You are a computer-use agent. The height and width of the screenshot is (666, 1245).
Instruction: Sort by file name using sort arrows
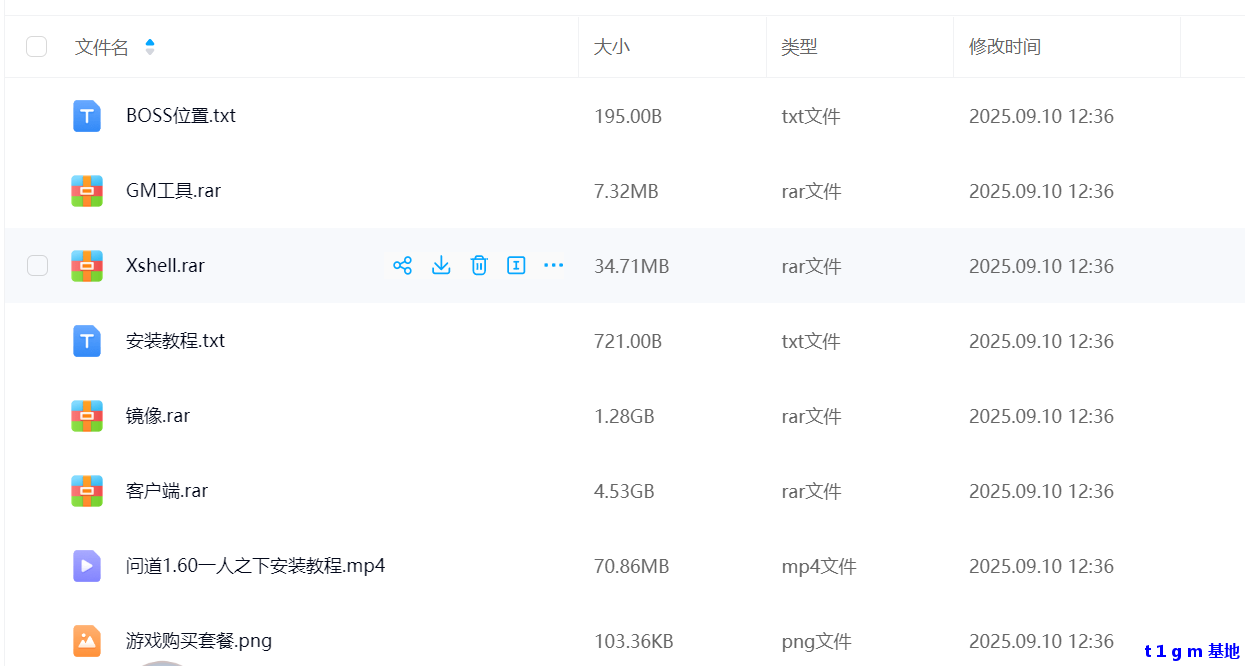150,47
